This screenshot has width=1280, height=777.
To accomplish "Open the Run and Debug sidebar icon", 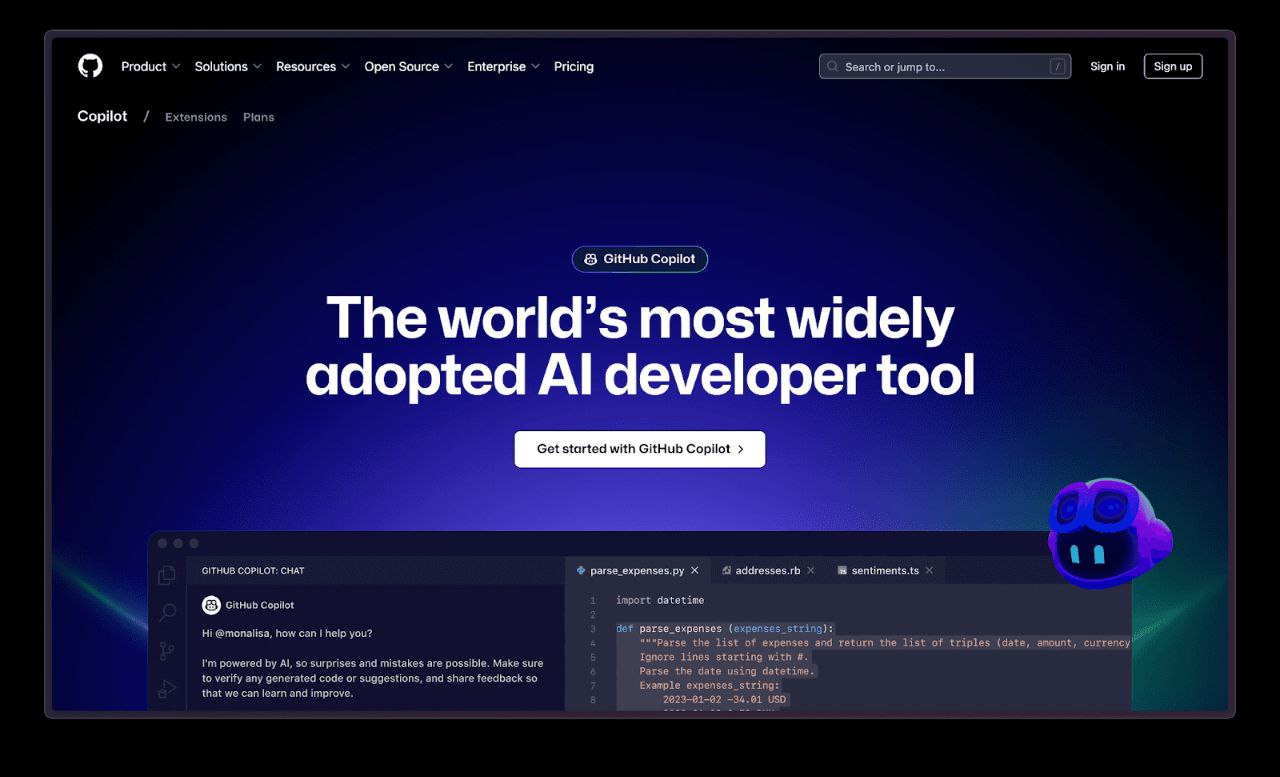I will [167, 688].
